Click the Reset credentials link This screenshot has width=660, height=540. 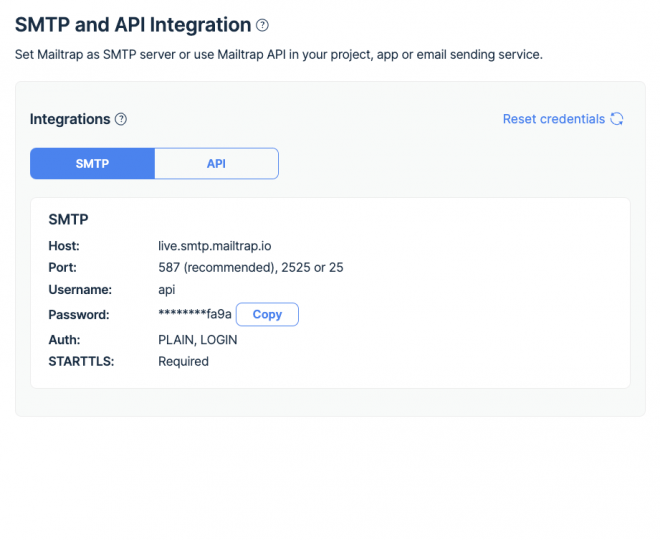[553, 119]
